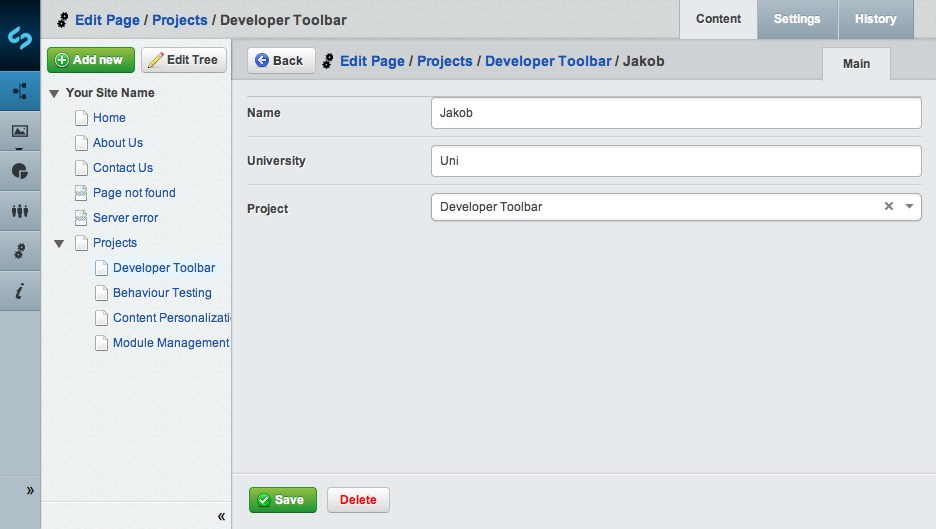Image resolution: width=936 pixels, height=529 pixels.
Task: Switch to the Settings tab
Action: 796,19
